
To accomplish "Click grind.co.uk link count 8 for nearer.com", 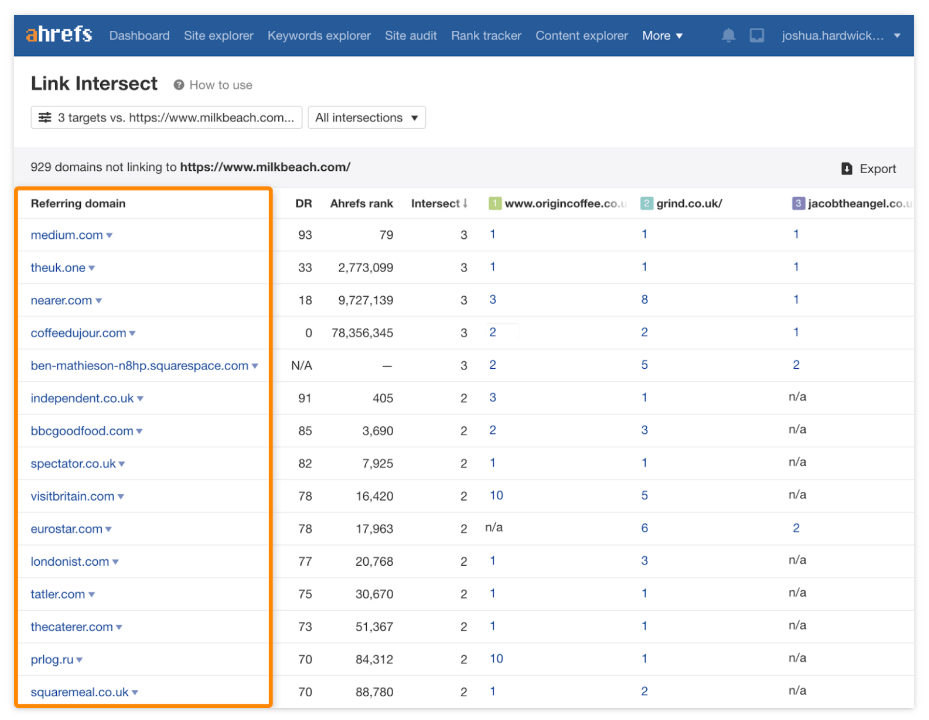I will point(644,299).
